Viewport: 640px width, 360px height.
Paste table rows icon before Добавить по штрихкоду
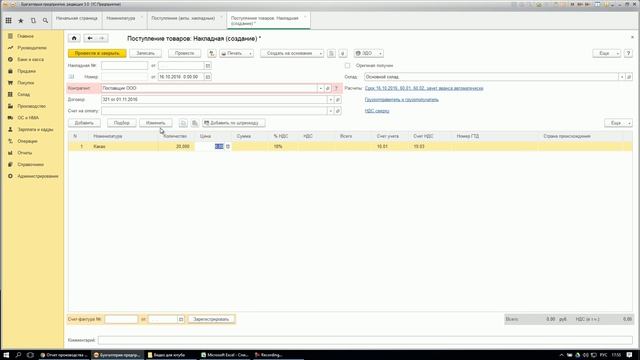195,123
